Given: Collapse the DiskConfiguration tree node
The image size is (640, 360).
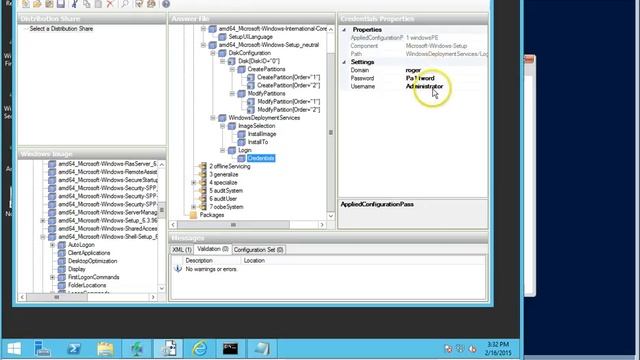Looking at the screenshot, I should [213, 53].
